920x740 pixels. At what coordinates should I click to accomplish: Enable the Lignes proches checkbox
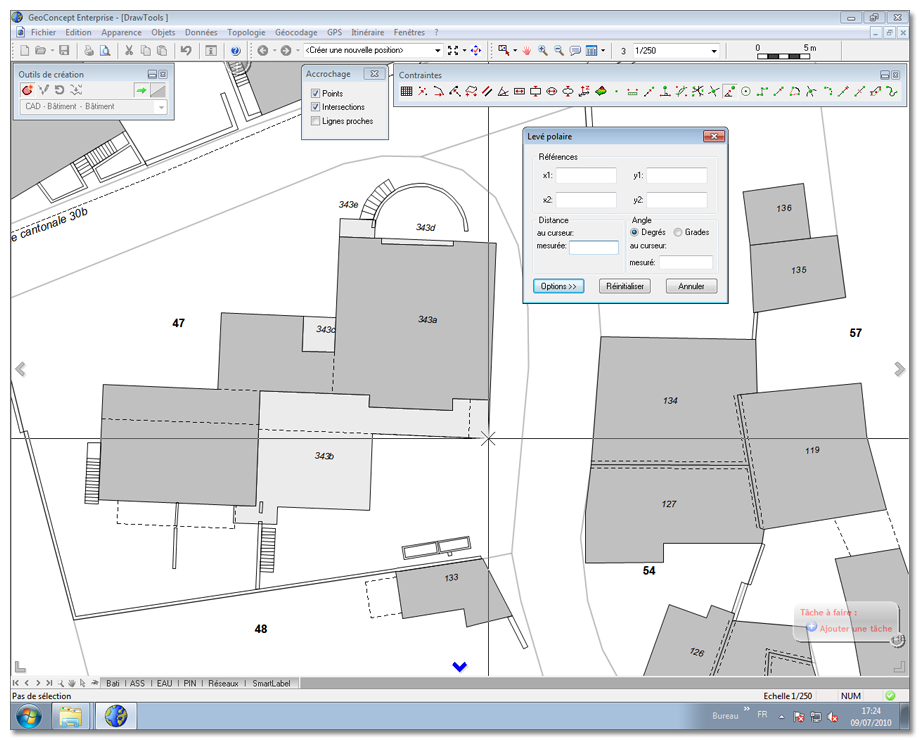pos(316,121)
